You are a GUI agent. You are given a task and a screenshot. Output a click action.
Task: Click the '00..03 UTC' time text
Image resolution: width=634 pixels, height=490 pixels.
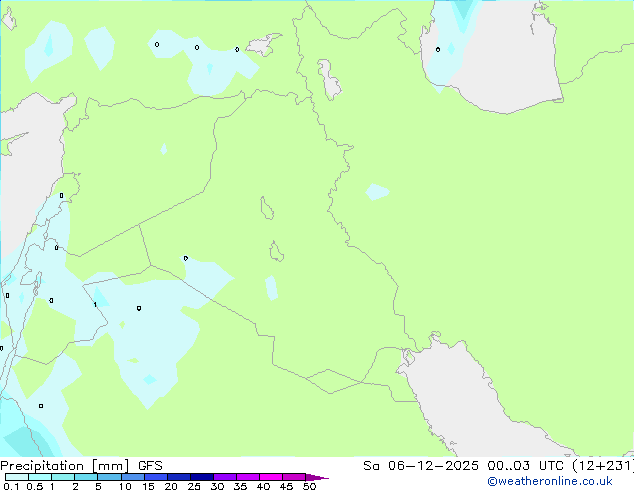tap(525, 466)
